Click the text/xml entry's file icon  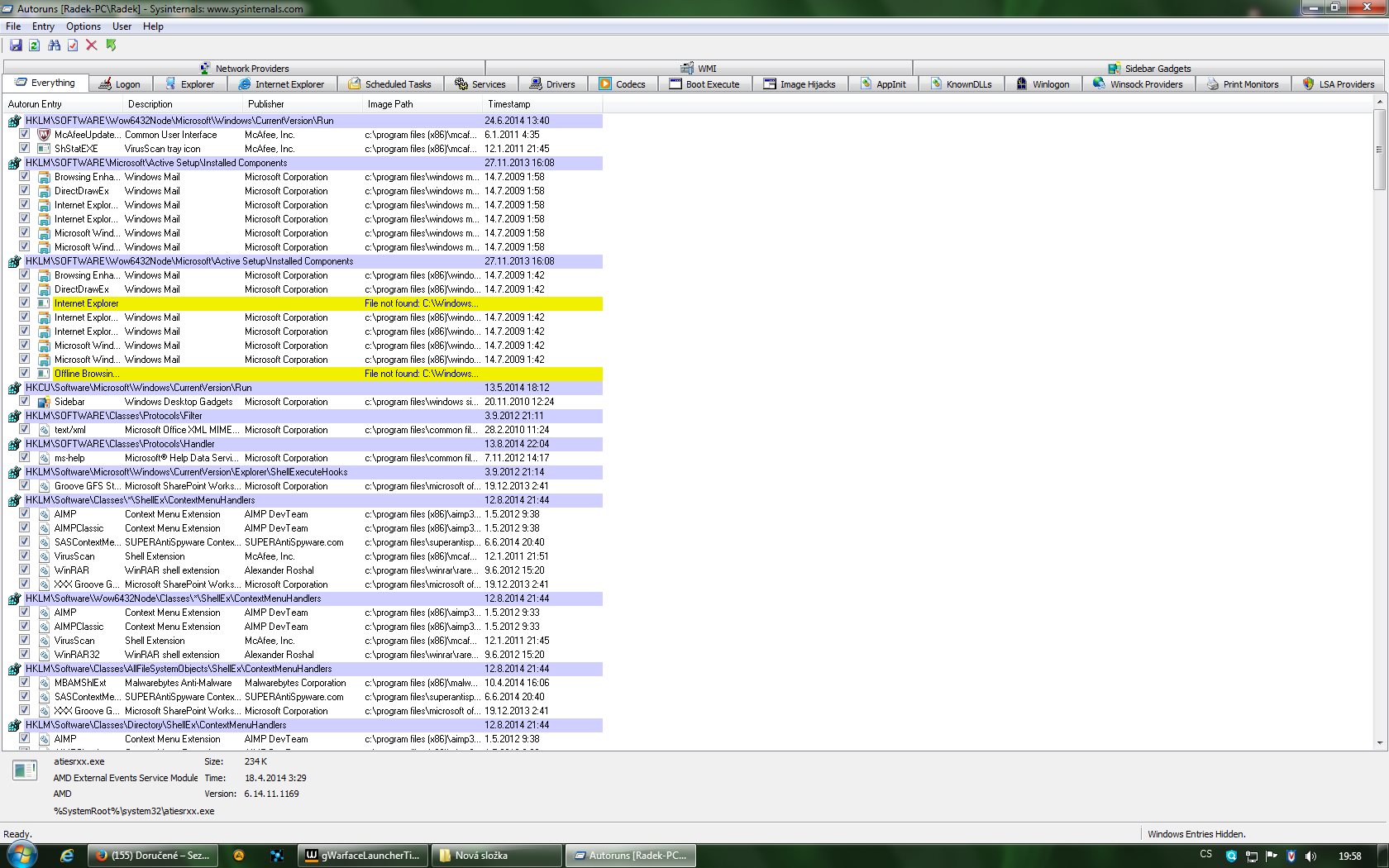[x=44, y=430]
